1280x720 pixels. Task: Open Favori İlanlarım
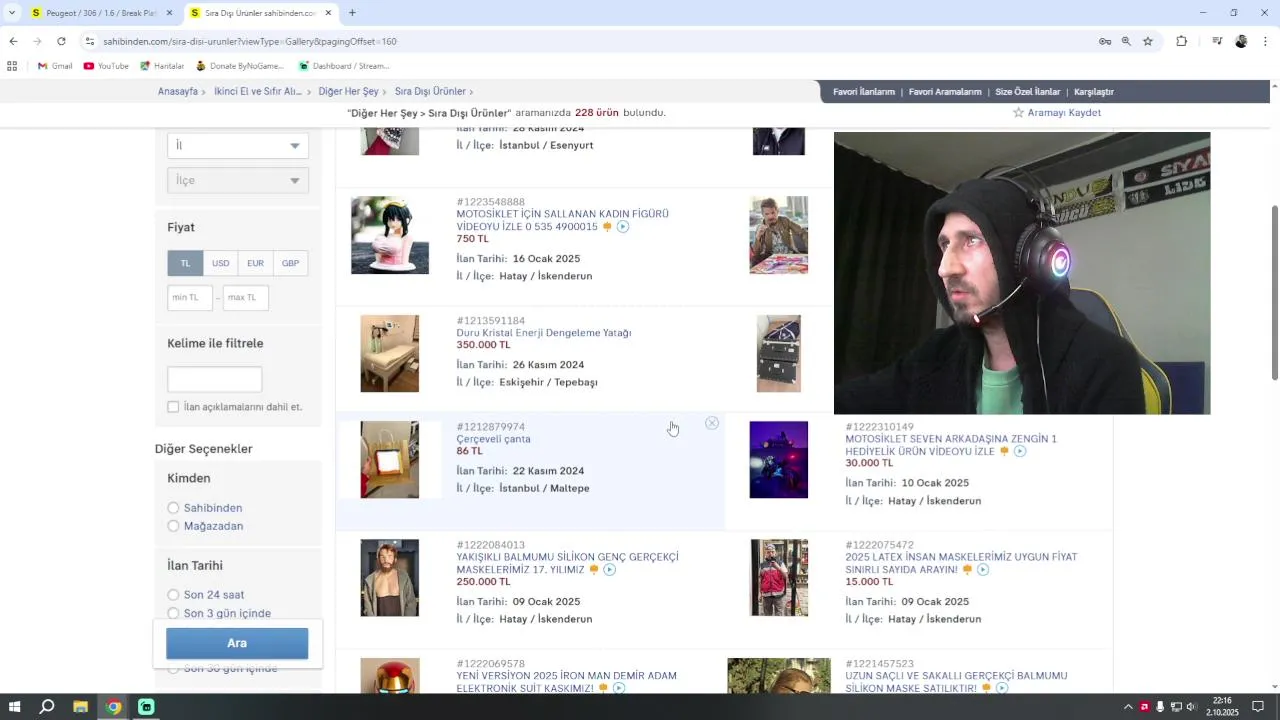[x=864, y=92]
